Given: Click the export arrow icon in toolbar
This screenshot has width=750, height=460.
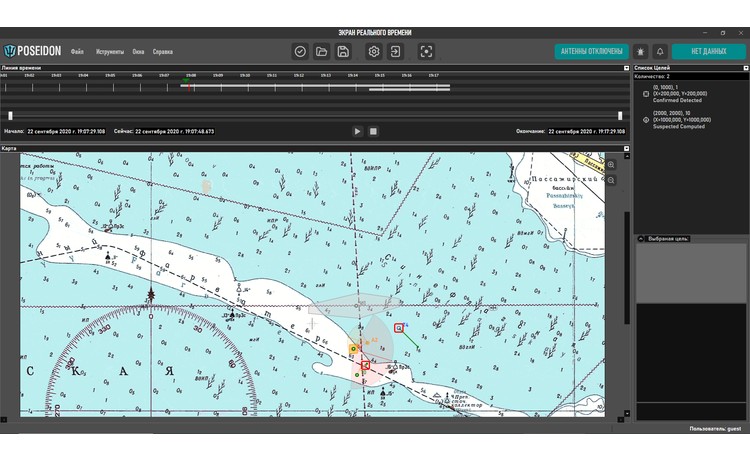Looking at the screenshot, I should click(395, 51).
